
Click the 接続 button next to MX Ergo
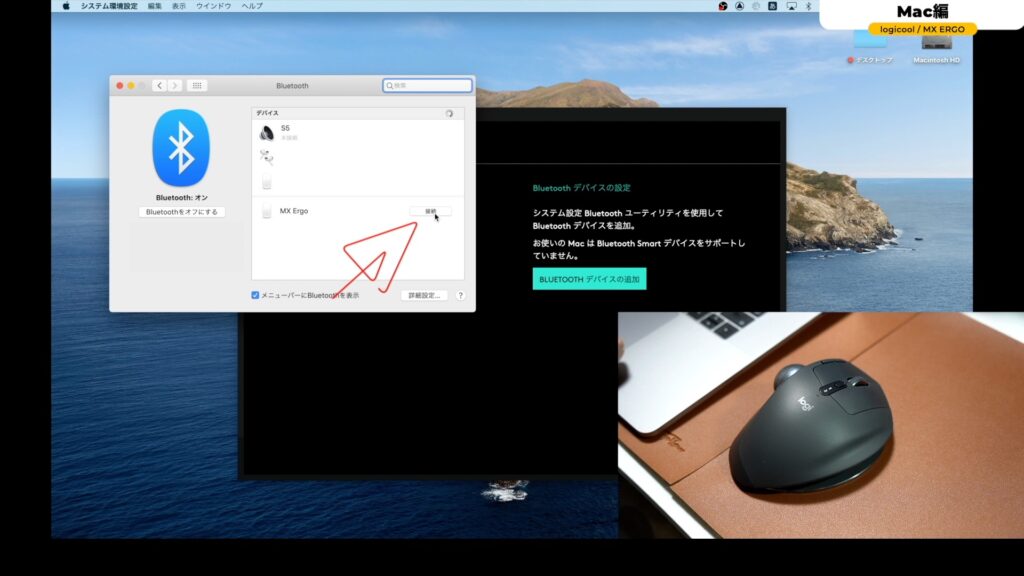coord(430,211)
